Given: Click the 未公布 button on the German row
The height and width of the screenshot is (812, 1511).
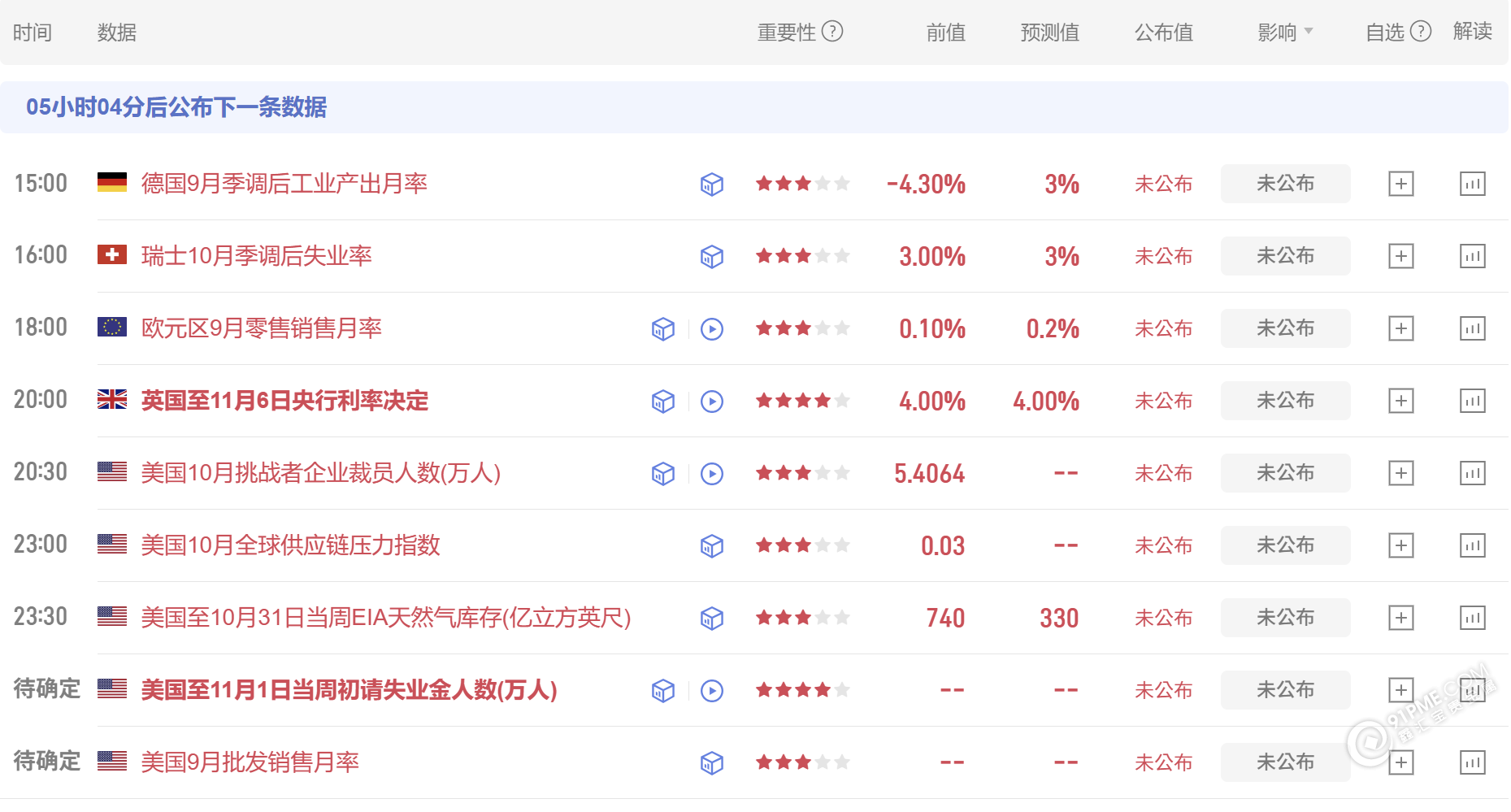Looking at the screenshot, I should point(1284,184).
